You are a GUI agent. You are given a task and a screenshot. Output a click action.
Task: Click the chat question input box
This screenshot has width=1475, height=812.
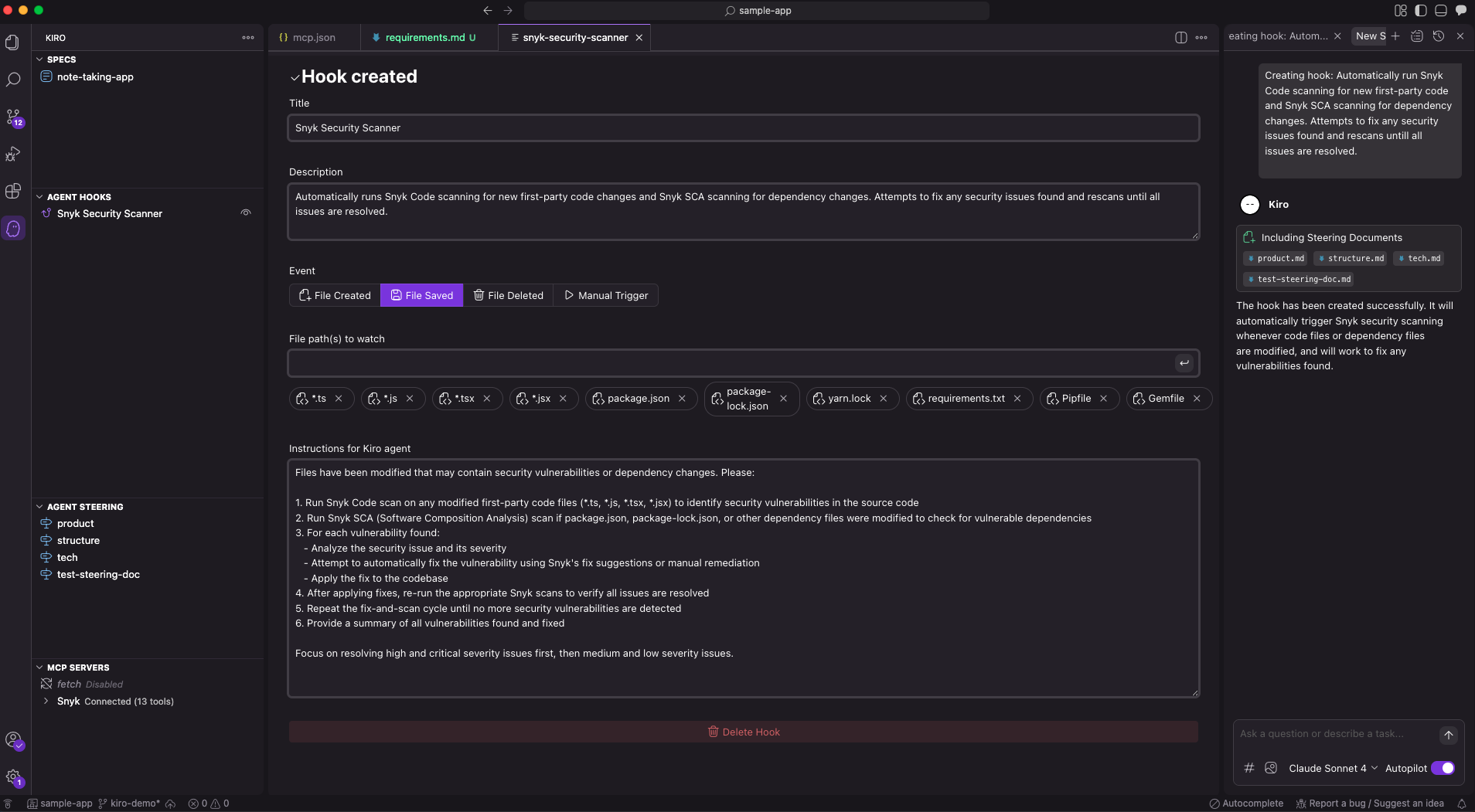click(1337, 734)
